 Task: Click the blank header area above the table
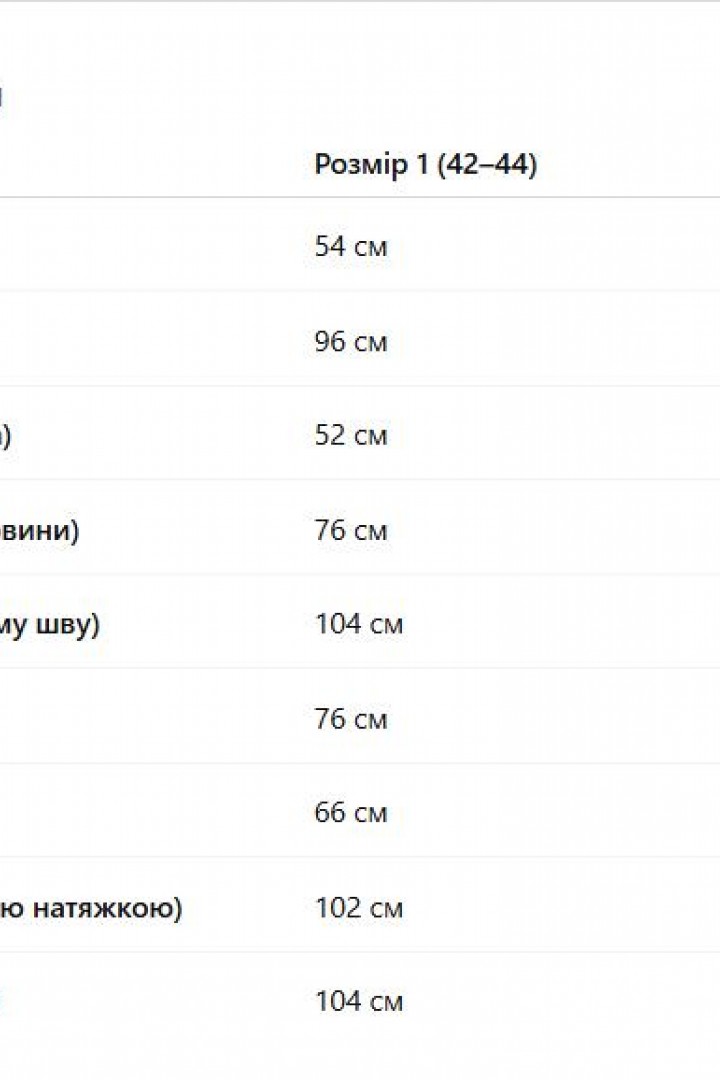[360, 69]
